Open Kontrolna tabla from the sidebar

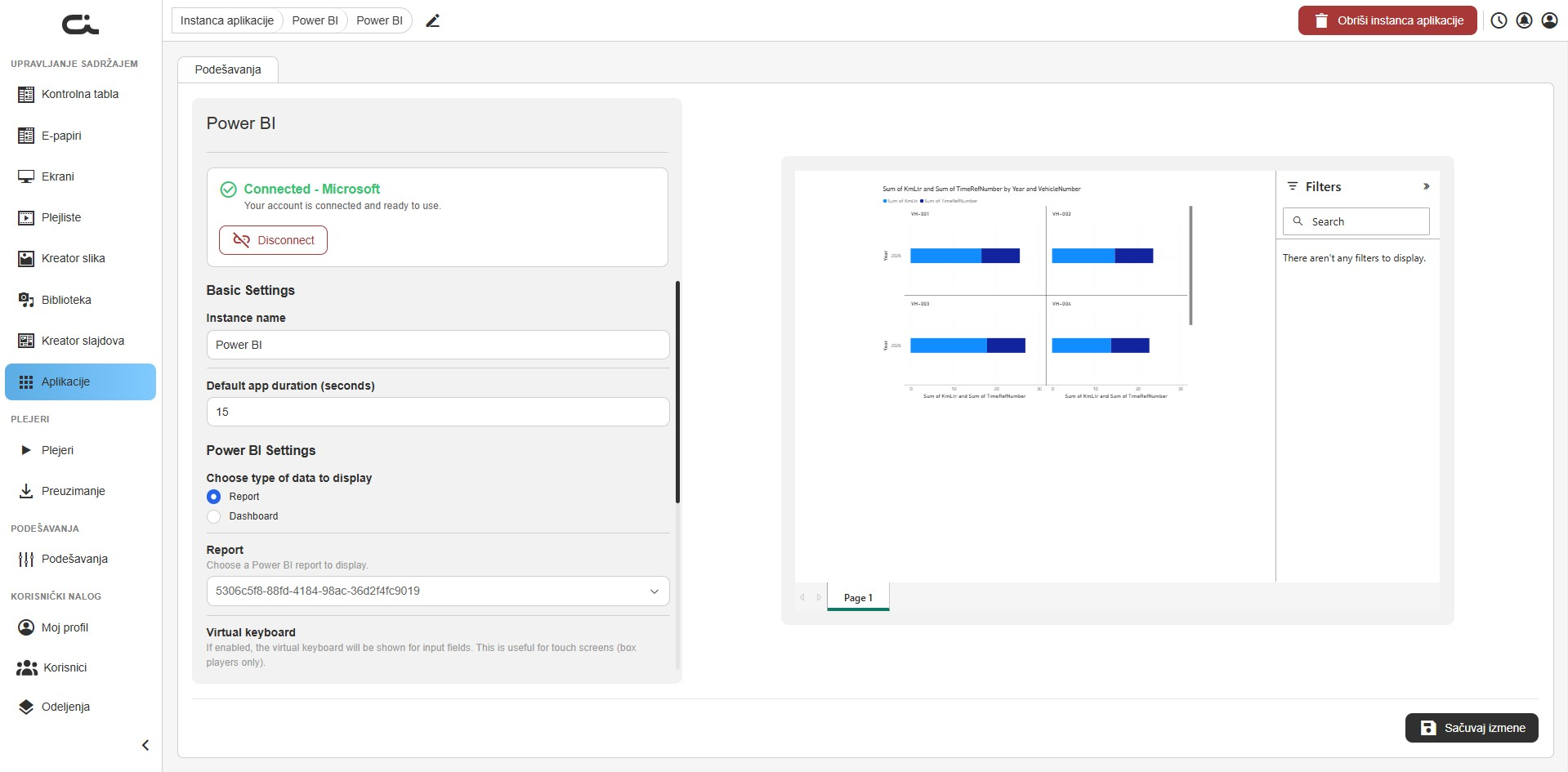click(80, 94)
